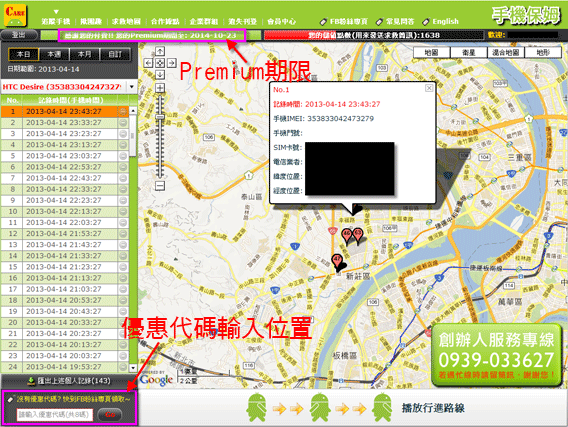The image size is (568, 427).
Task: Click the round icon on row 2013-04-14 23:13:27
Action: coord(123,145)
